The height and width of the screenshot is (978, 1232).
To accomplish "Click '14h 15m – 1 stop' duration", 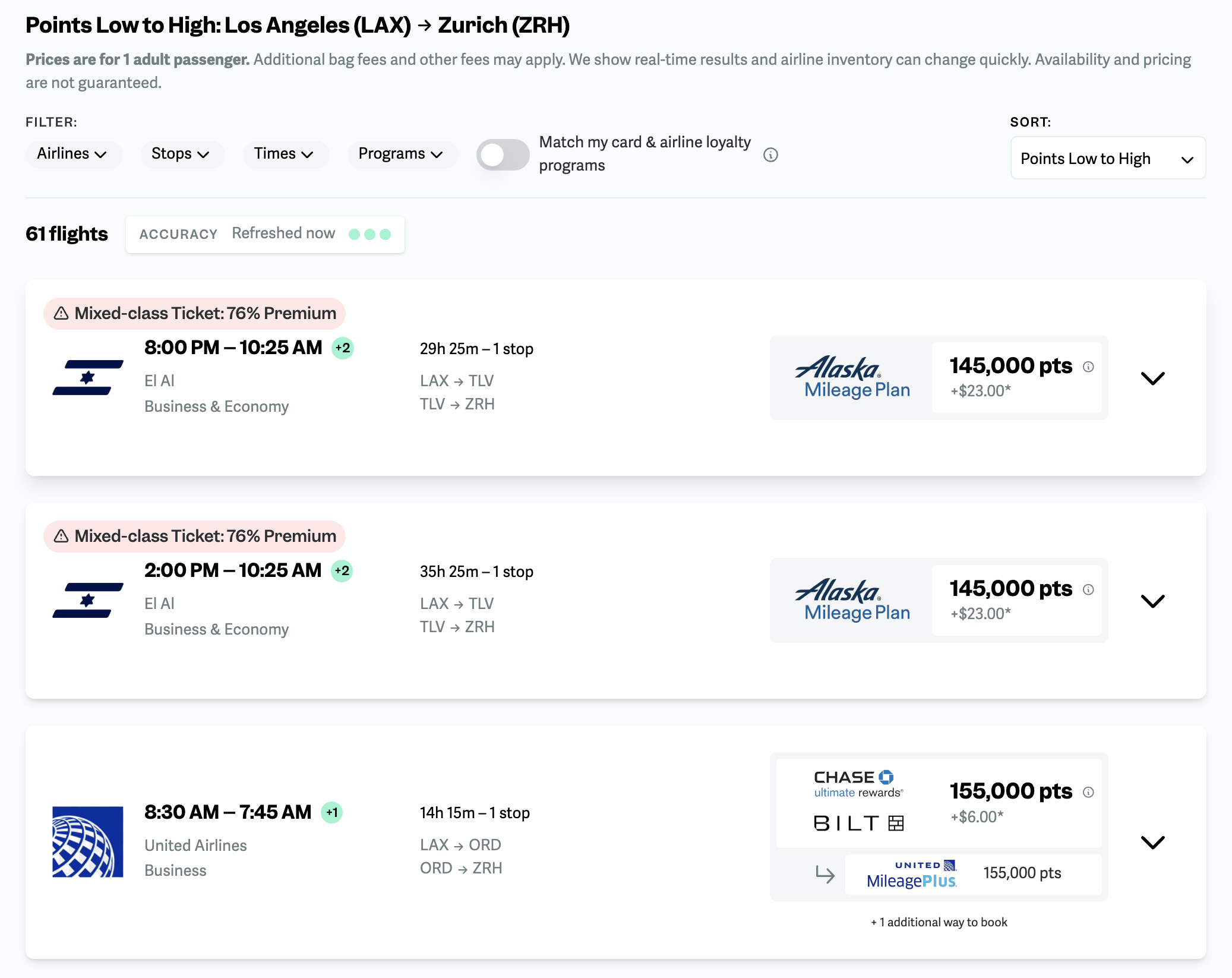I will (475, 813).
